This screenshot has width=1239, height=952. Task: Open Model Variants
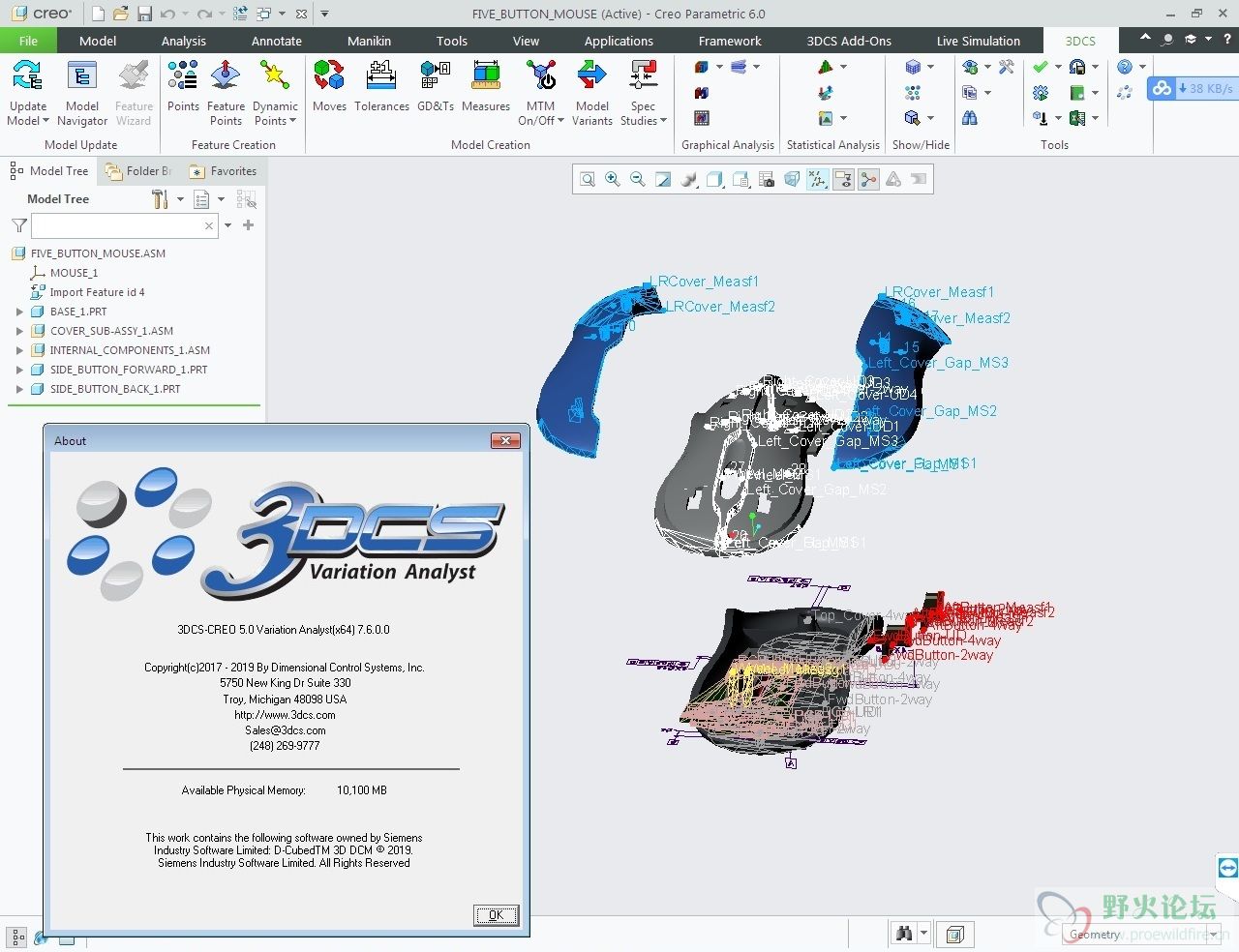[x=591, y=94]
